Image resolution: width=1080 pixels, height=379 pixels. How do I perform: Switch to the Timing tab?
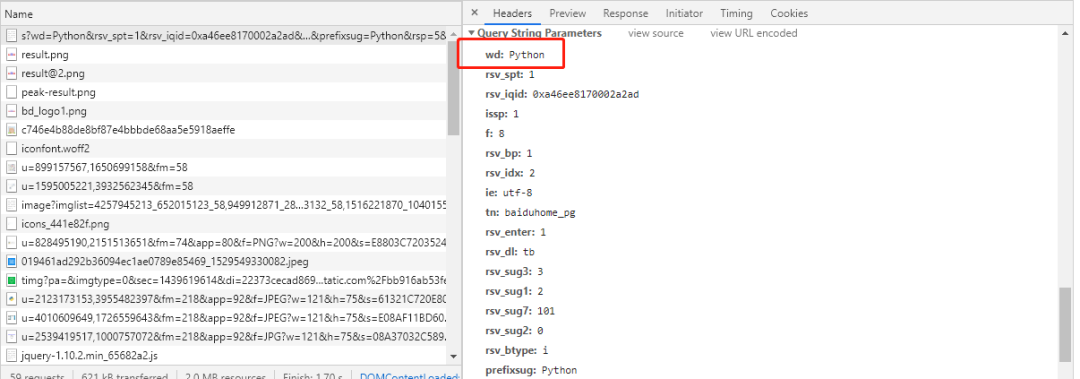736,13
